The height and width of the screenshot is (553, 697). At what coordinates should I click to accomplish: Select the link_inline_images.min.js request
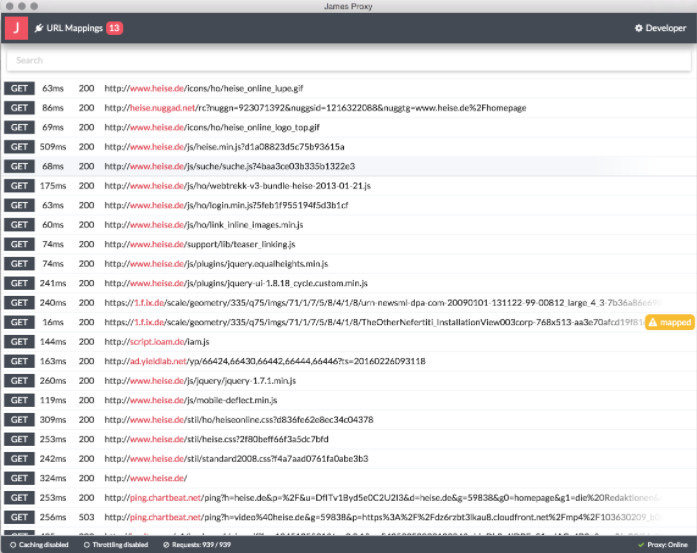pos(348,225)
